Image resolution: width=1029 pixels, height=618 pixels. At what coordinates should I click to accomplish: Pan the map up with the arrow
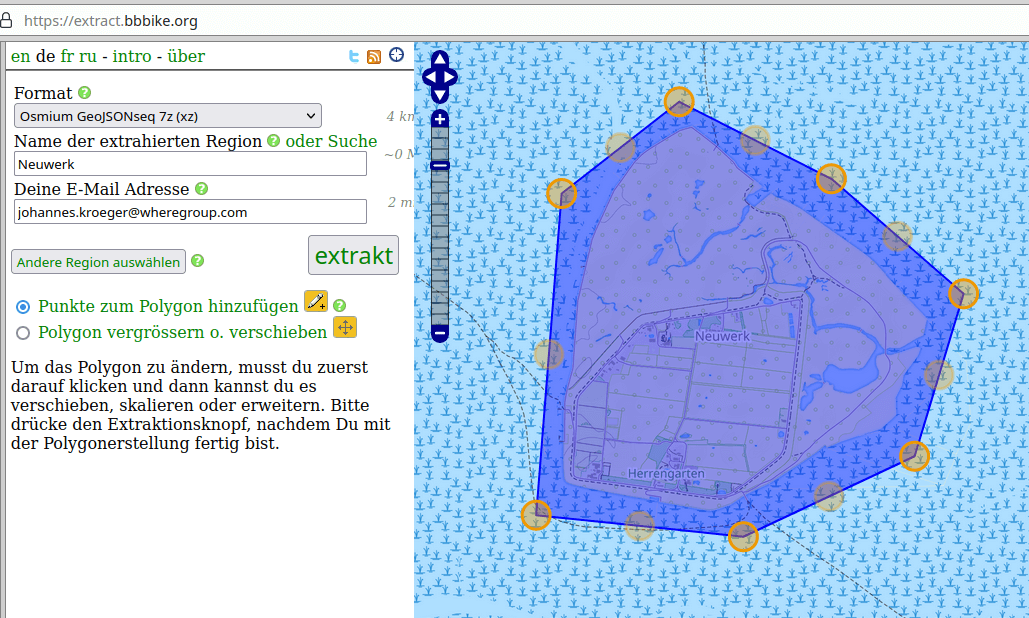coord(439,60)
